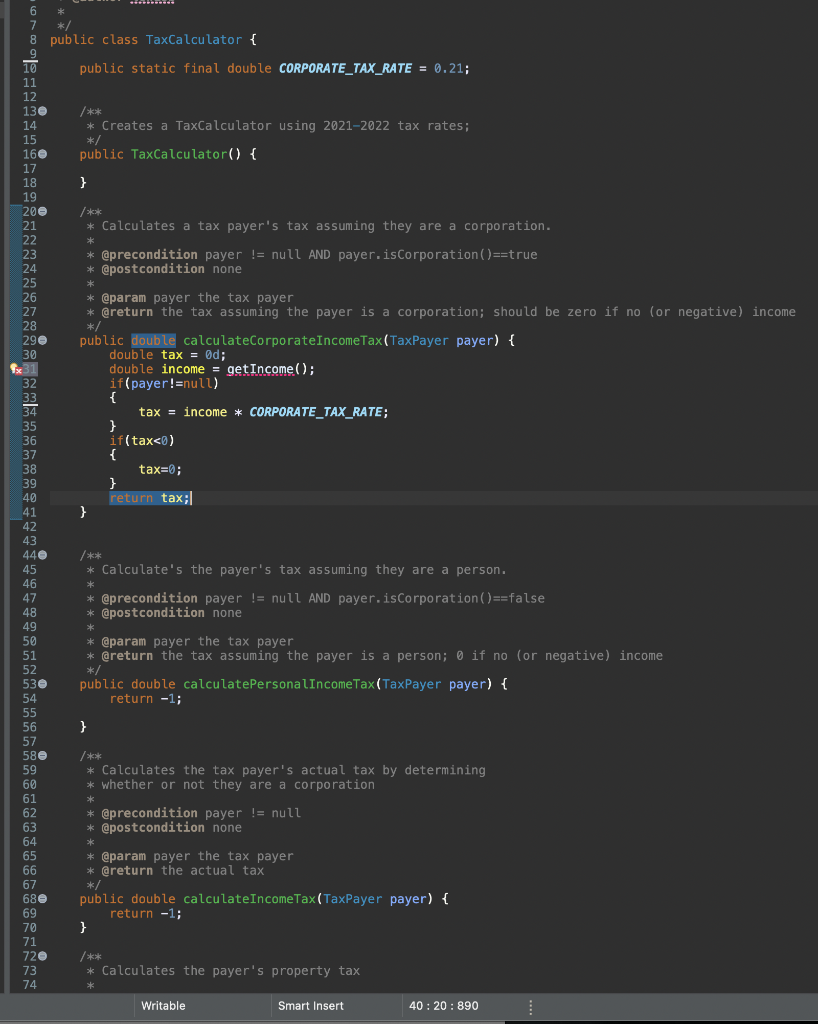This screenshot has width=818, height=1024.
Task: Toggle the Writable status indicator
Action: [163, 1005]
